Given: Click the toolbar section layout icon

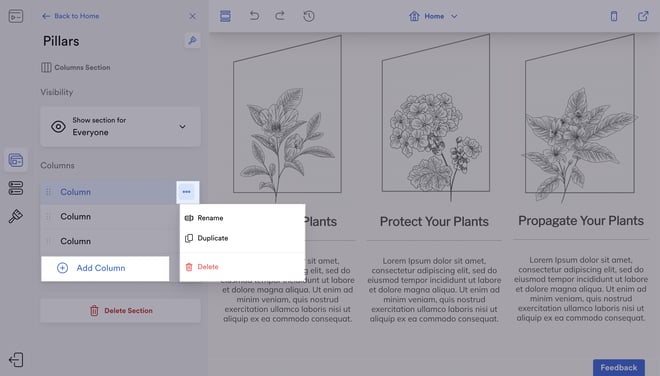Looking at the screenshot, I should [x=225, y=16].
